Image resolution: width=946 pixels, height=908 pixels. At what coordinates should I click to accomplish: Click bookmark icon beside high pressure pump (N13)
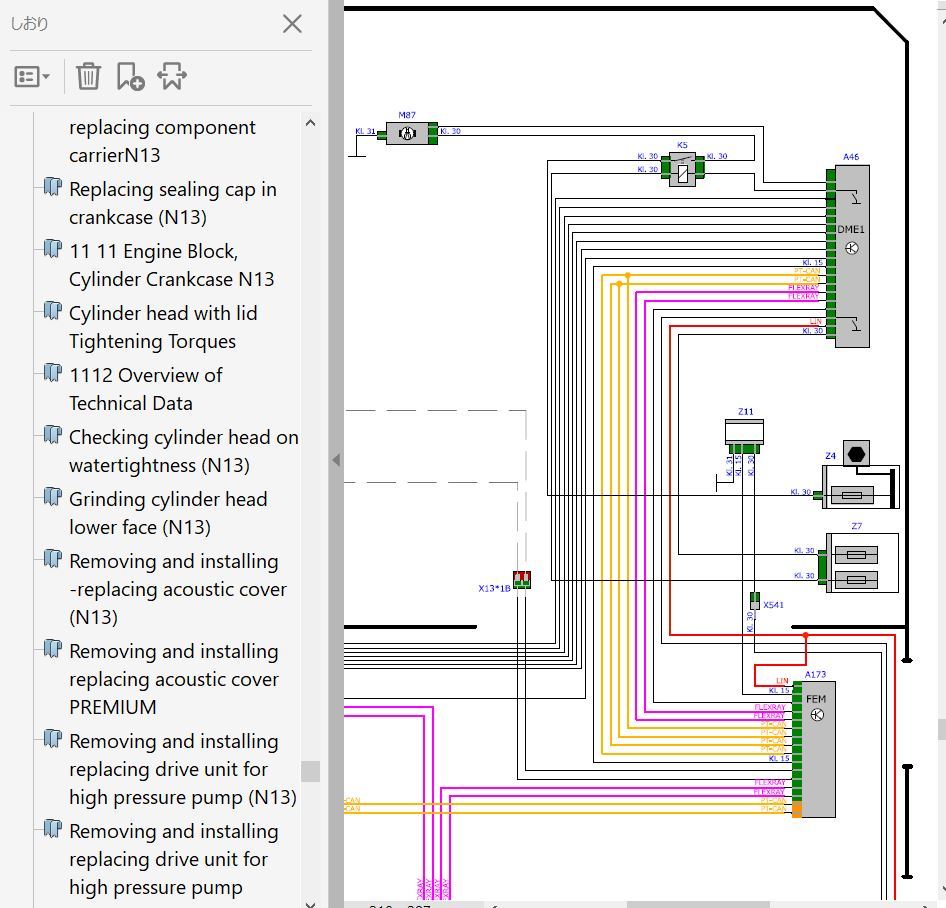click(52, 738)
